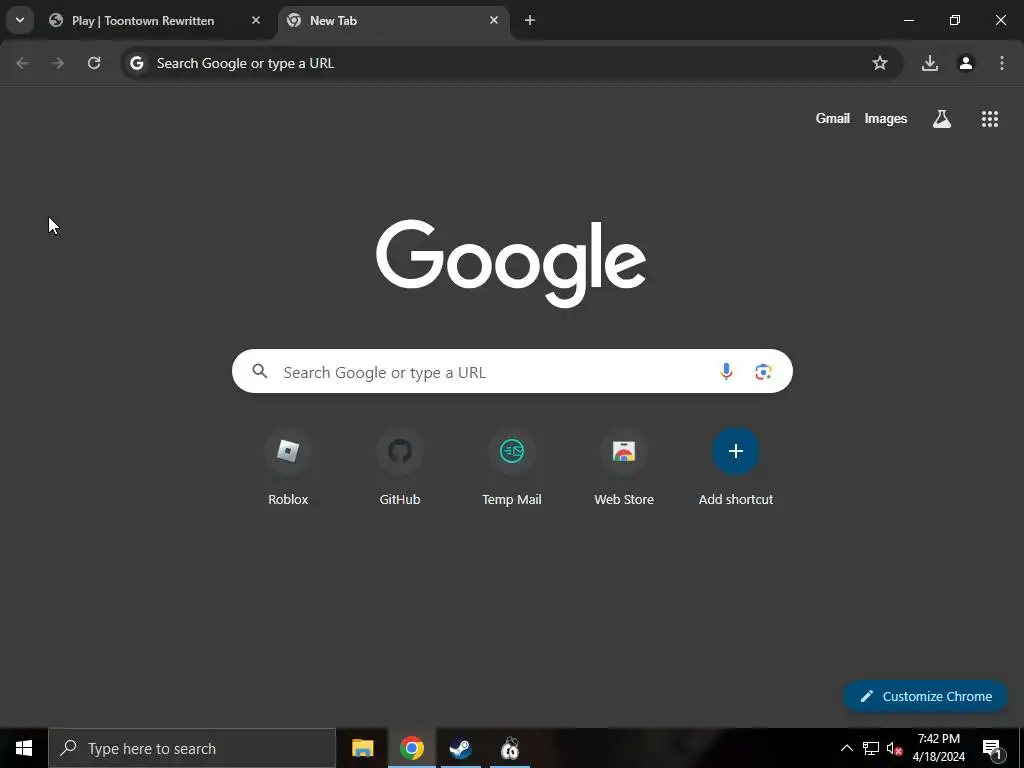This screenshot has width=1024, height=768.
Task: Open the notification center icon
Action: coord(992,749)
